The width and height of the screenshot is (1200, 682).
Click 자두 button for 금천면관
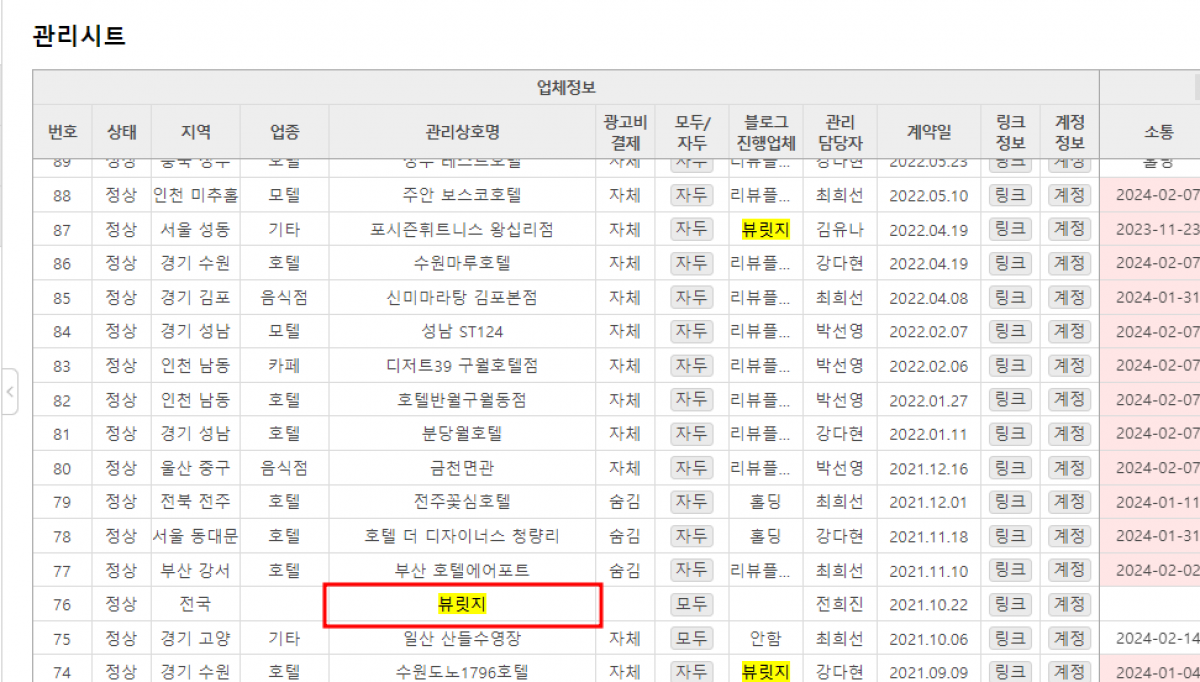coord(691,467)
